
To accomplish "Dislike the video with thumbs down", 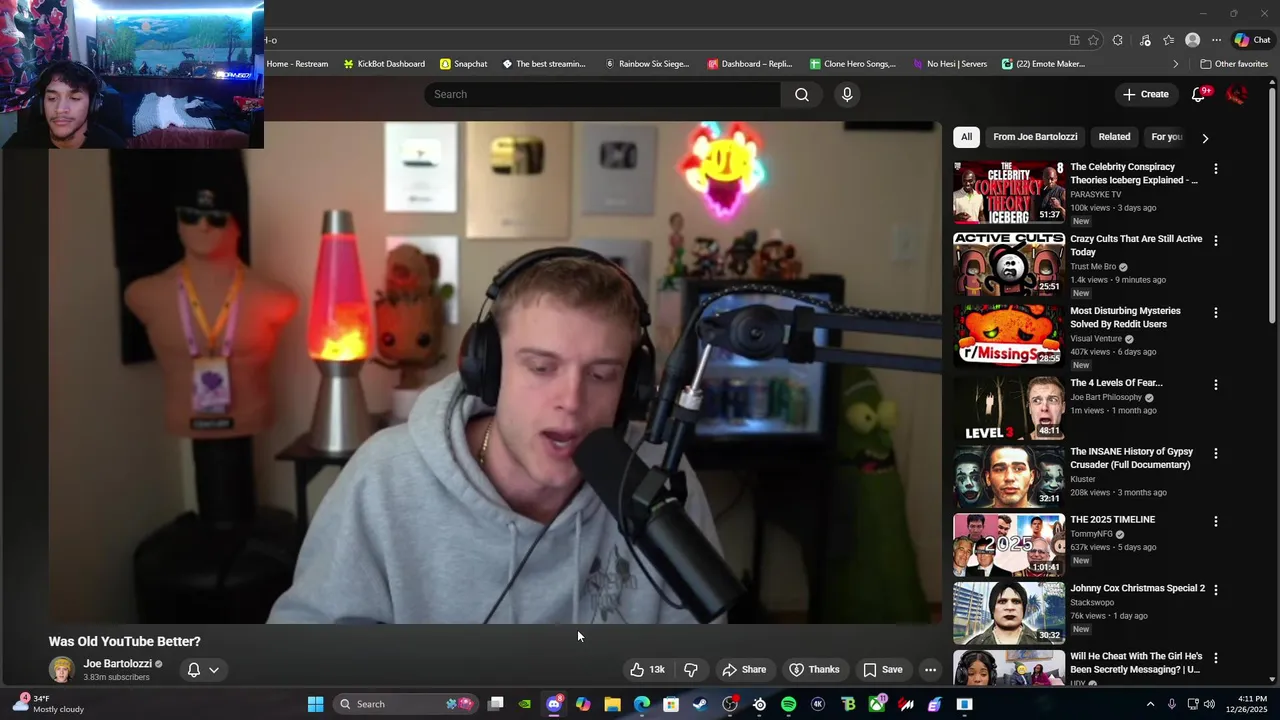I will click(690, 670).
